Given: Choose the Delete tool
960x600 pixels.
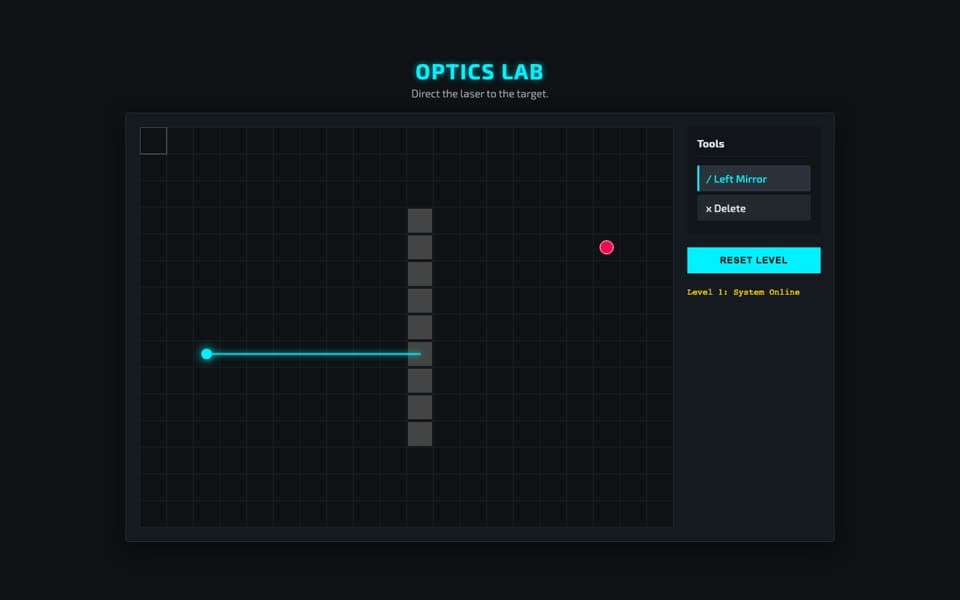Looking at the screenshot, I should tap(754, 208).
